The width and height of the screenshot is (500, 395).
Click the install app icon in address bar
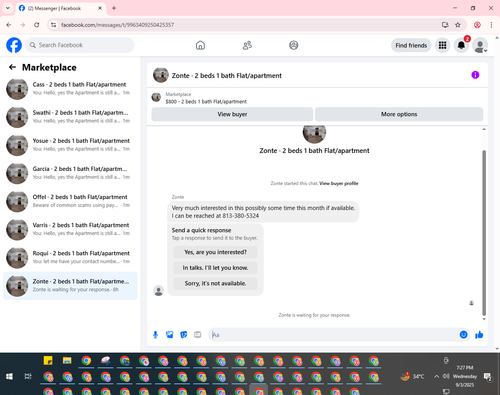point(445,25)
